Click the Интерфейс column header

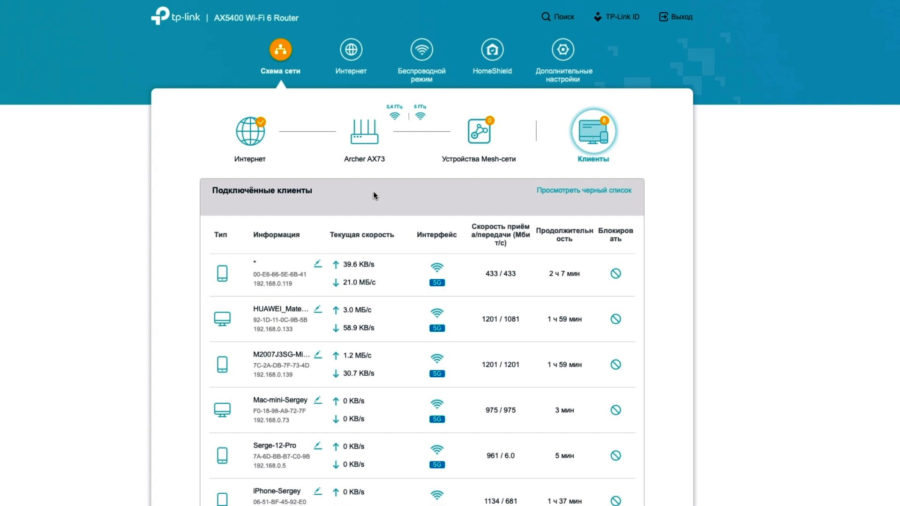point(437,235)
